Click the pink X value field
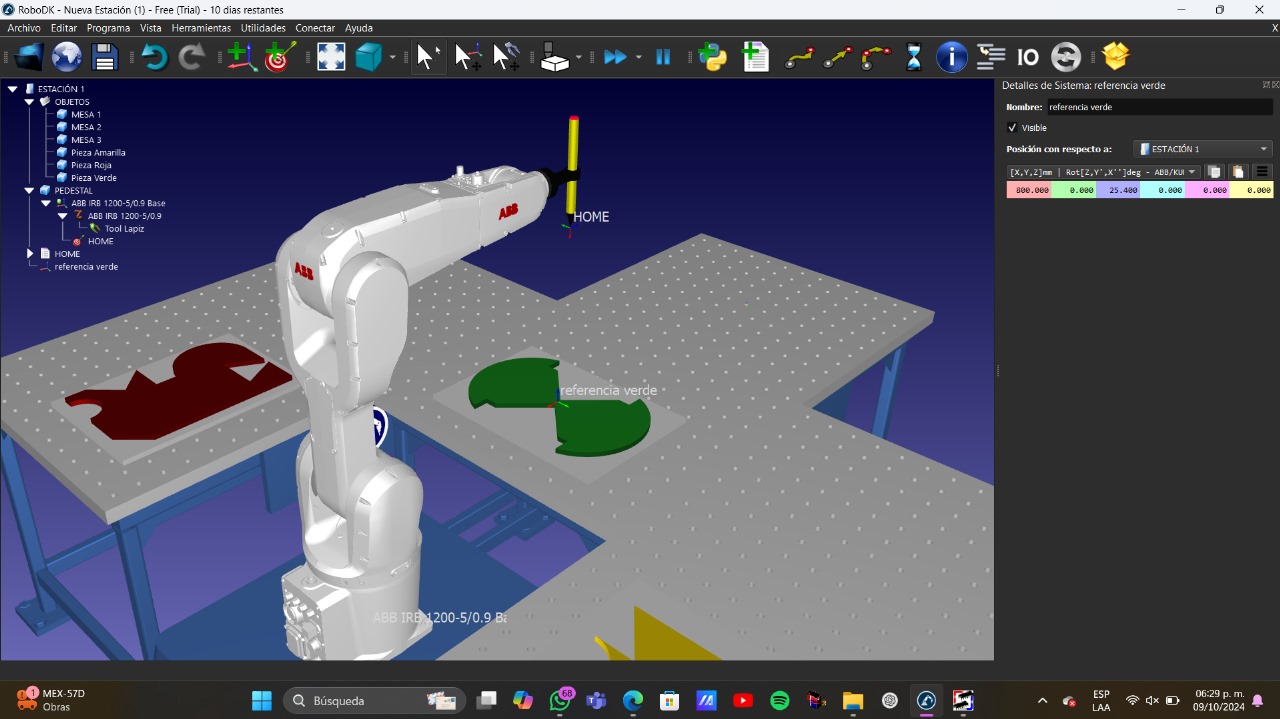1280x719 pixels. click(x=1028, y=190)
